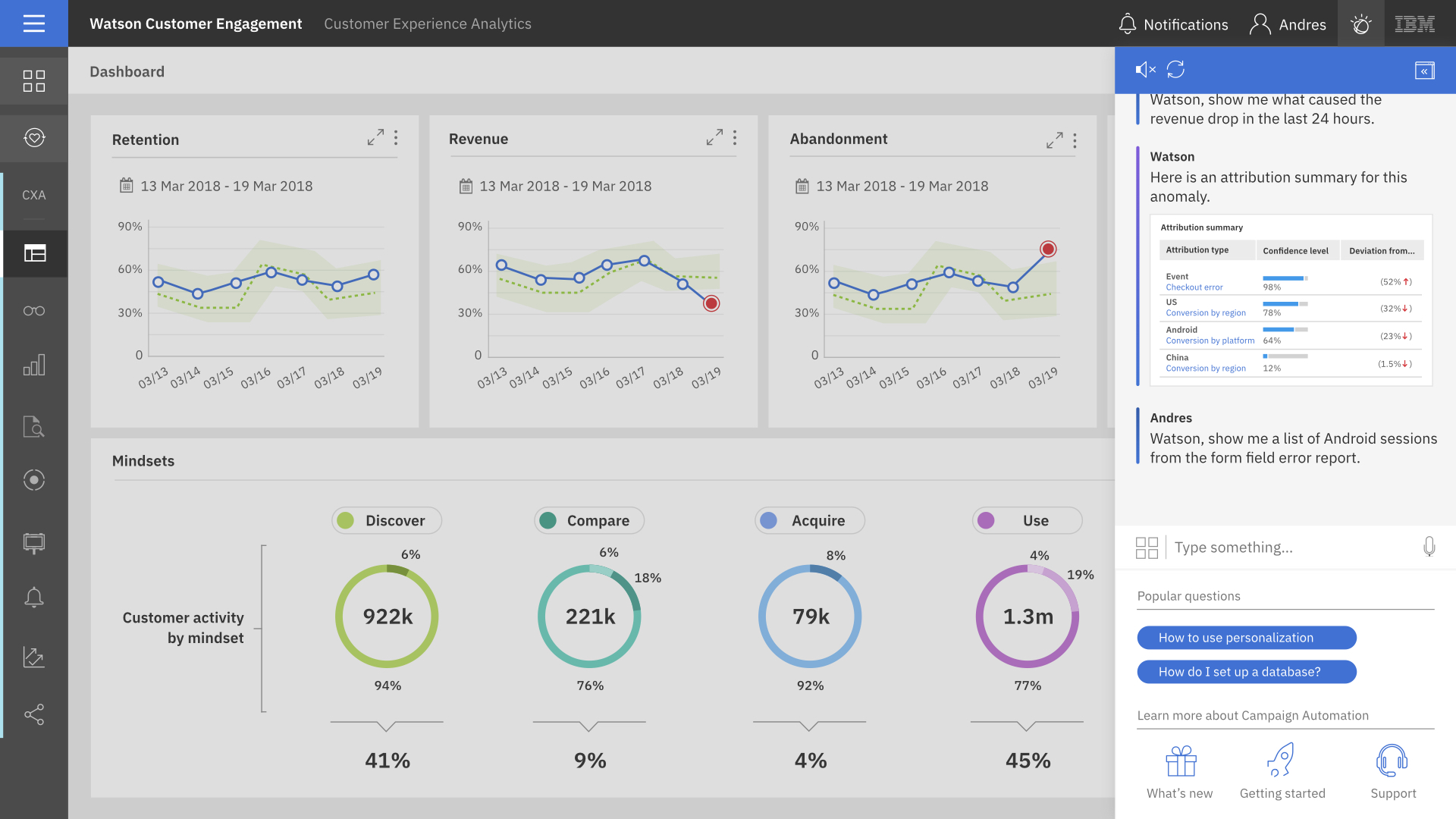Screen dimensions: 1456x819
Task: Open the dashboard grid icon in sidebar
Action: point(34,81)
